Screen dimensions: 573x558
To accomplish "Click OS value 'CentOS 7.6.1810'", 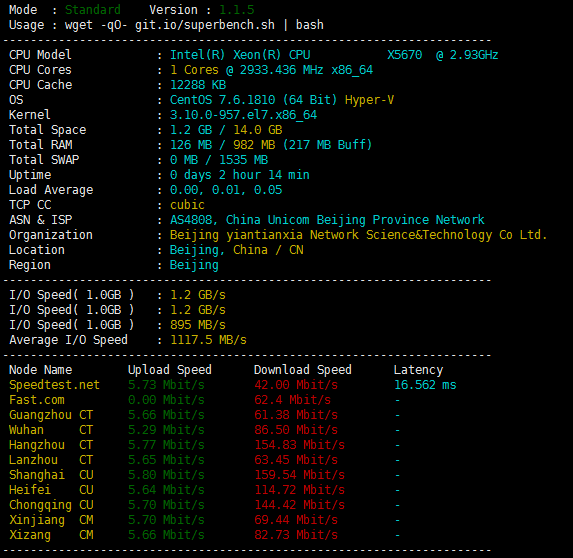I will click(222, 100).
